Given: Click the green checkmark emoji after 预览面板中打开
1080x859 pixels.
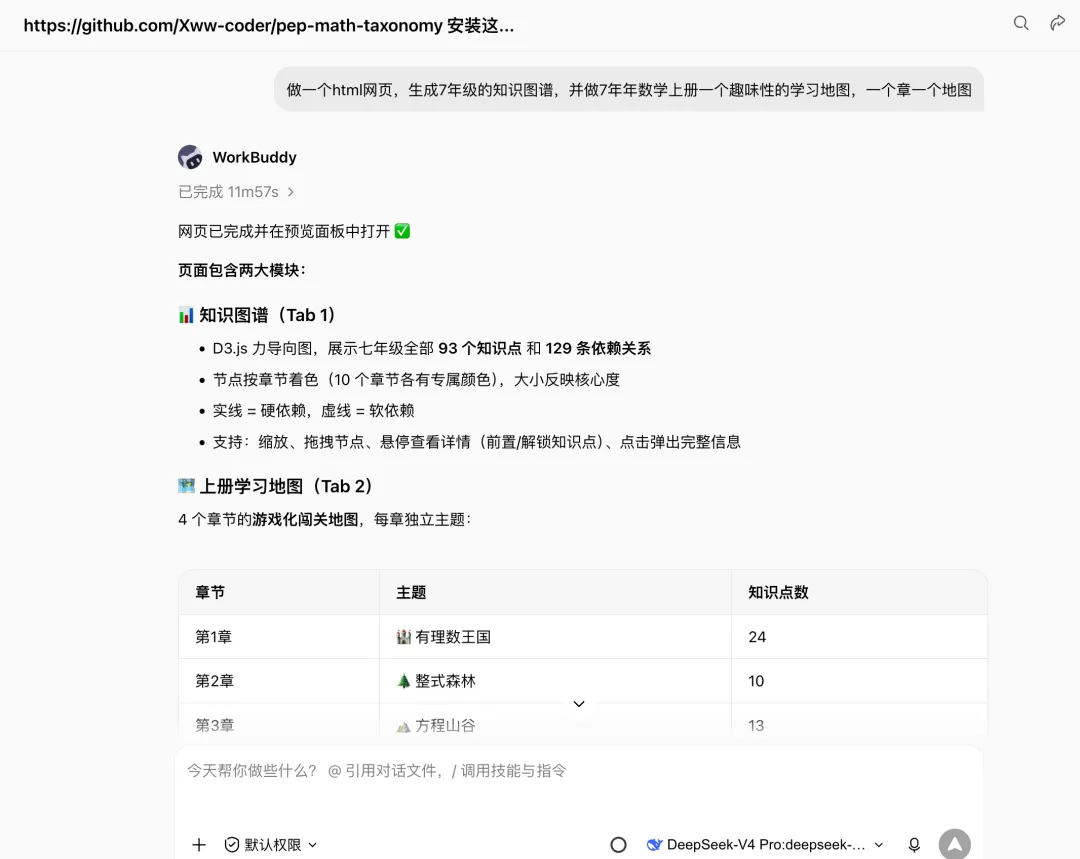Looking at the screenshot, I should tap(402, 231).
